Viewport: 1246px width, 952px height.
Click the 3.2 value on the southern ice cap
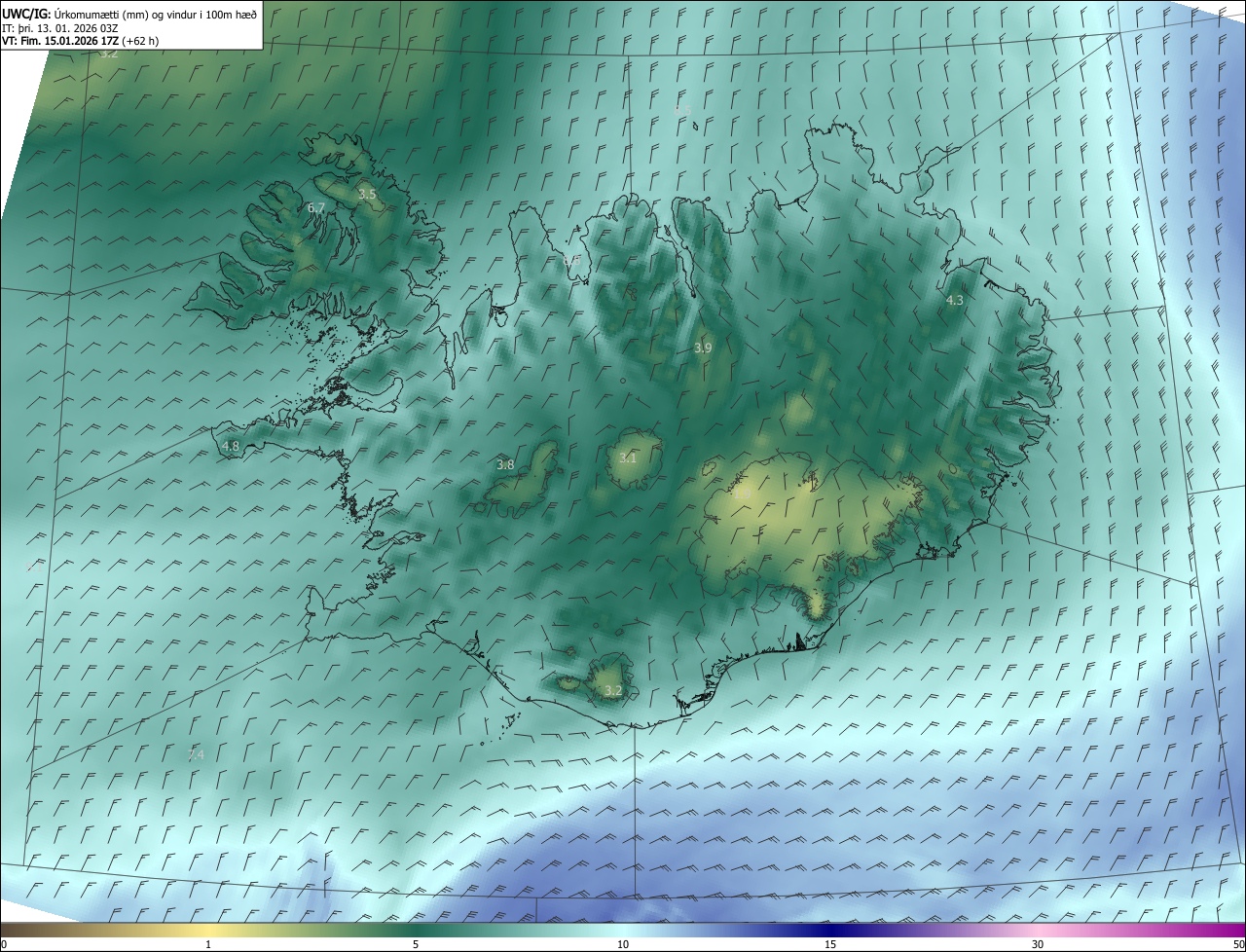click(612, 691)
